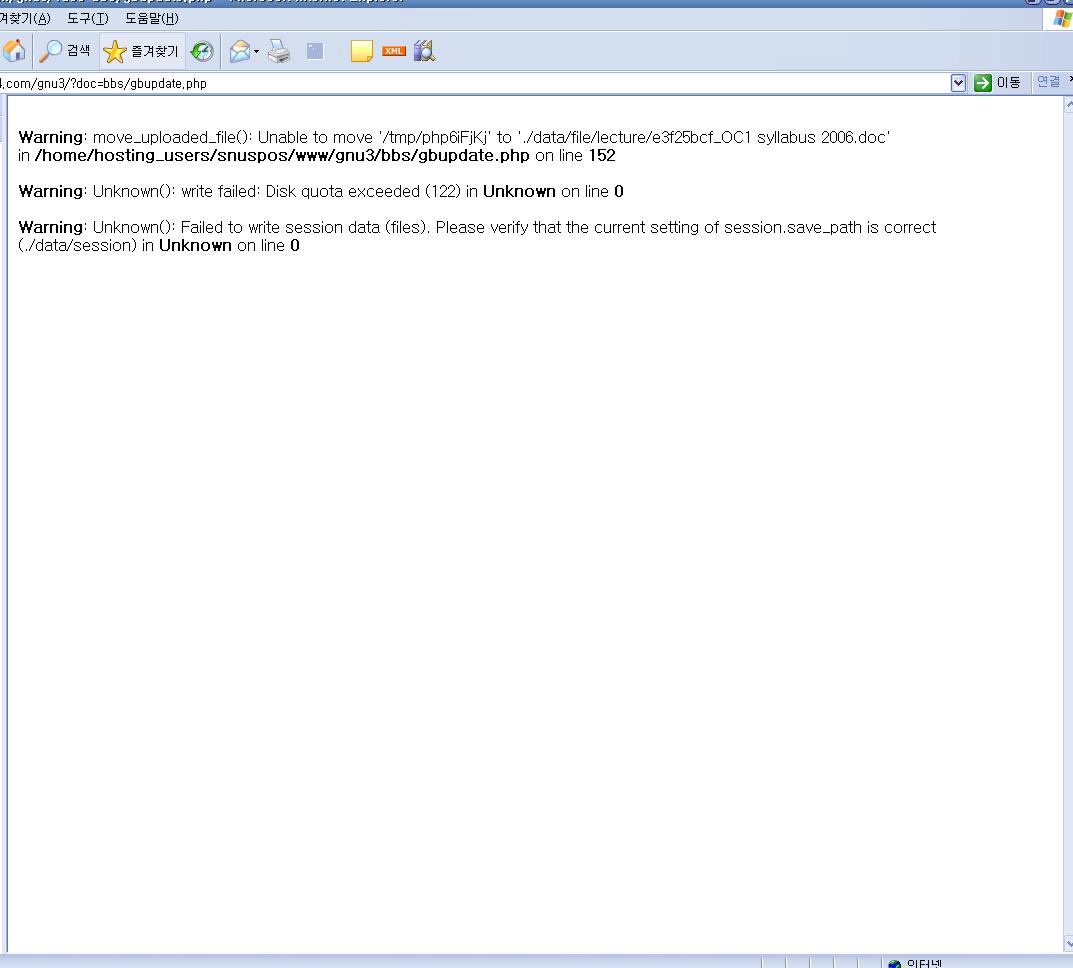Click the address bar URL field
Image resolution: width=1073 pixels, height=968 pixels.
tap(474, 83)
